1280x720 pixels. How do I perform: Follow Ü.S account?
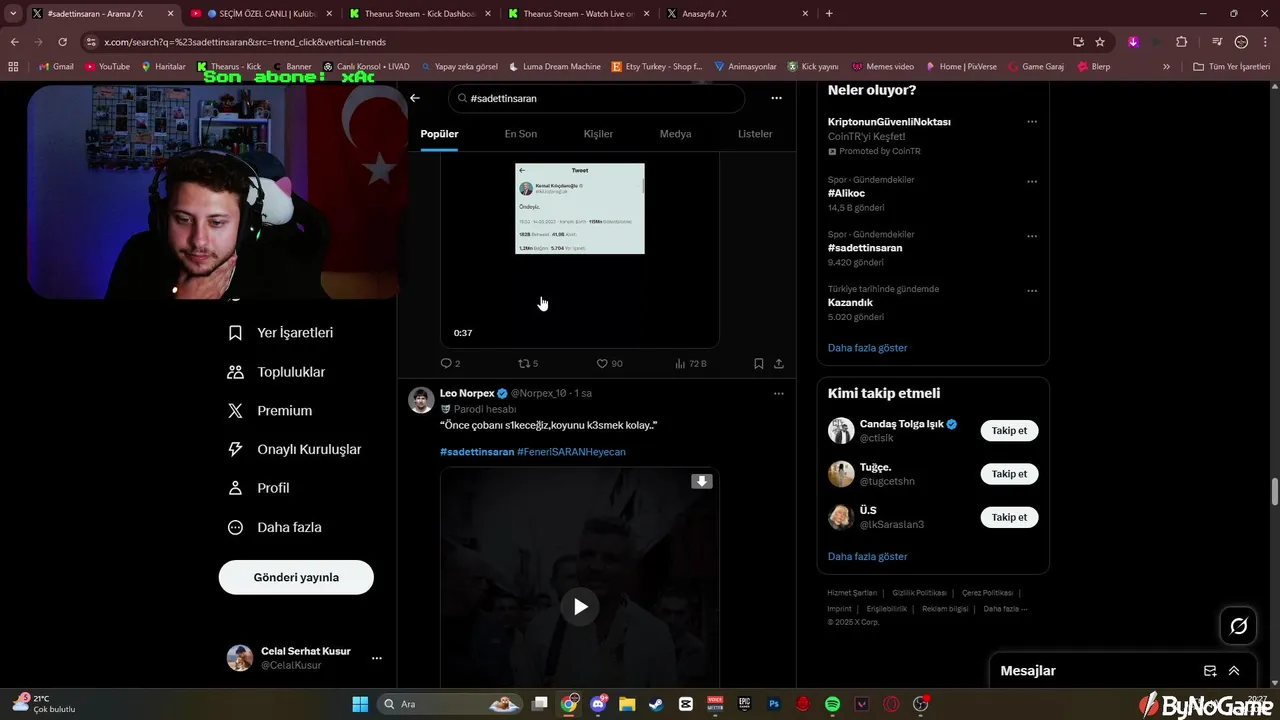point(1009,517)
